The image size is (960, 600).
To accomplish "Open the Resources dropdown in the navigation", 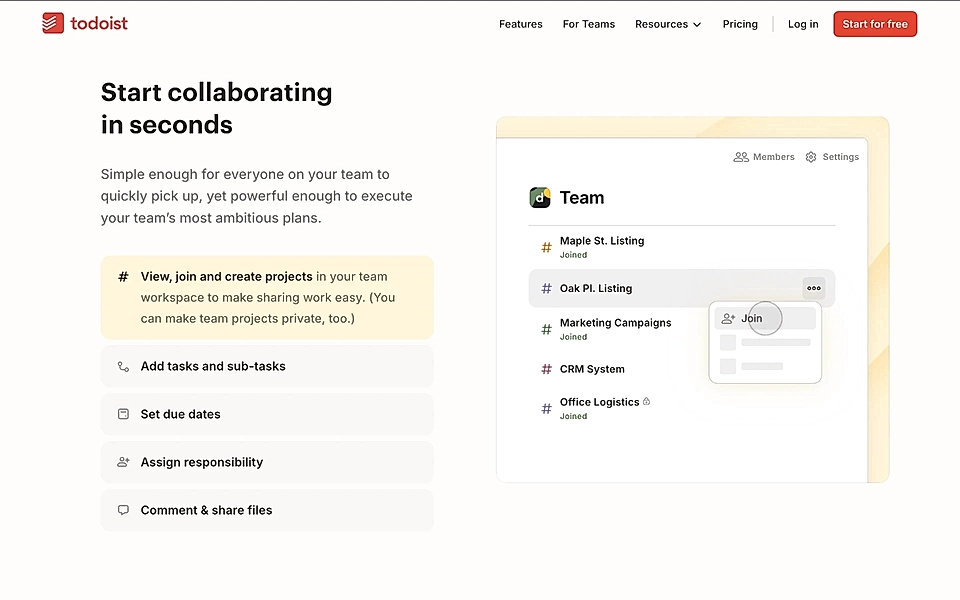I will point(667,24).
